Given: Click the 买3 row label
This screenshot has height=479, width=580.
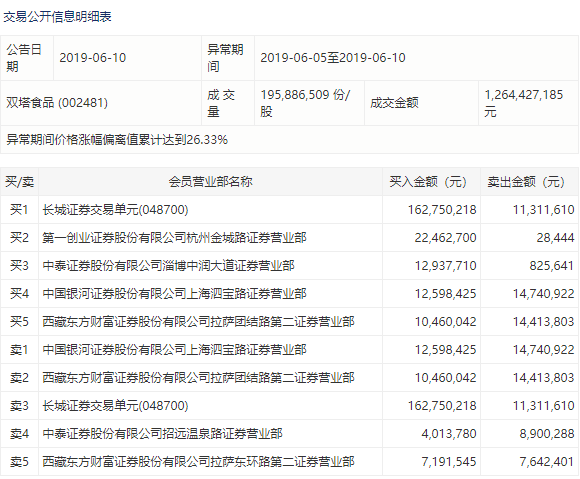Looking at the screenshot, I should (x=19, y=266).
